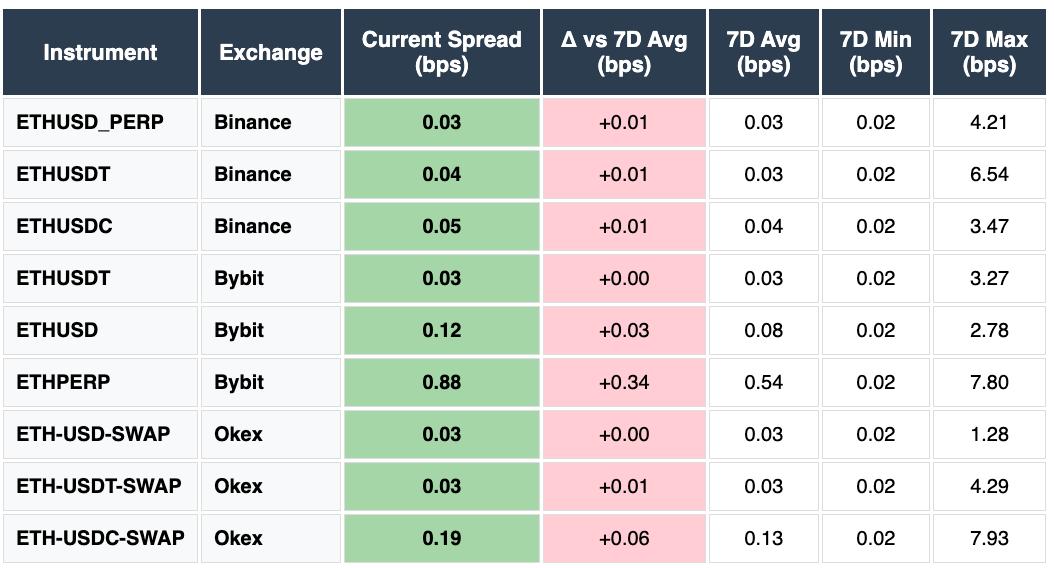Click the Instrument column header

[100, 52]
